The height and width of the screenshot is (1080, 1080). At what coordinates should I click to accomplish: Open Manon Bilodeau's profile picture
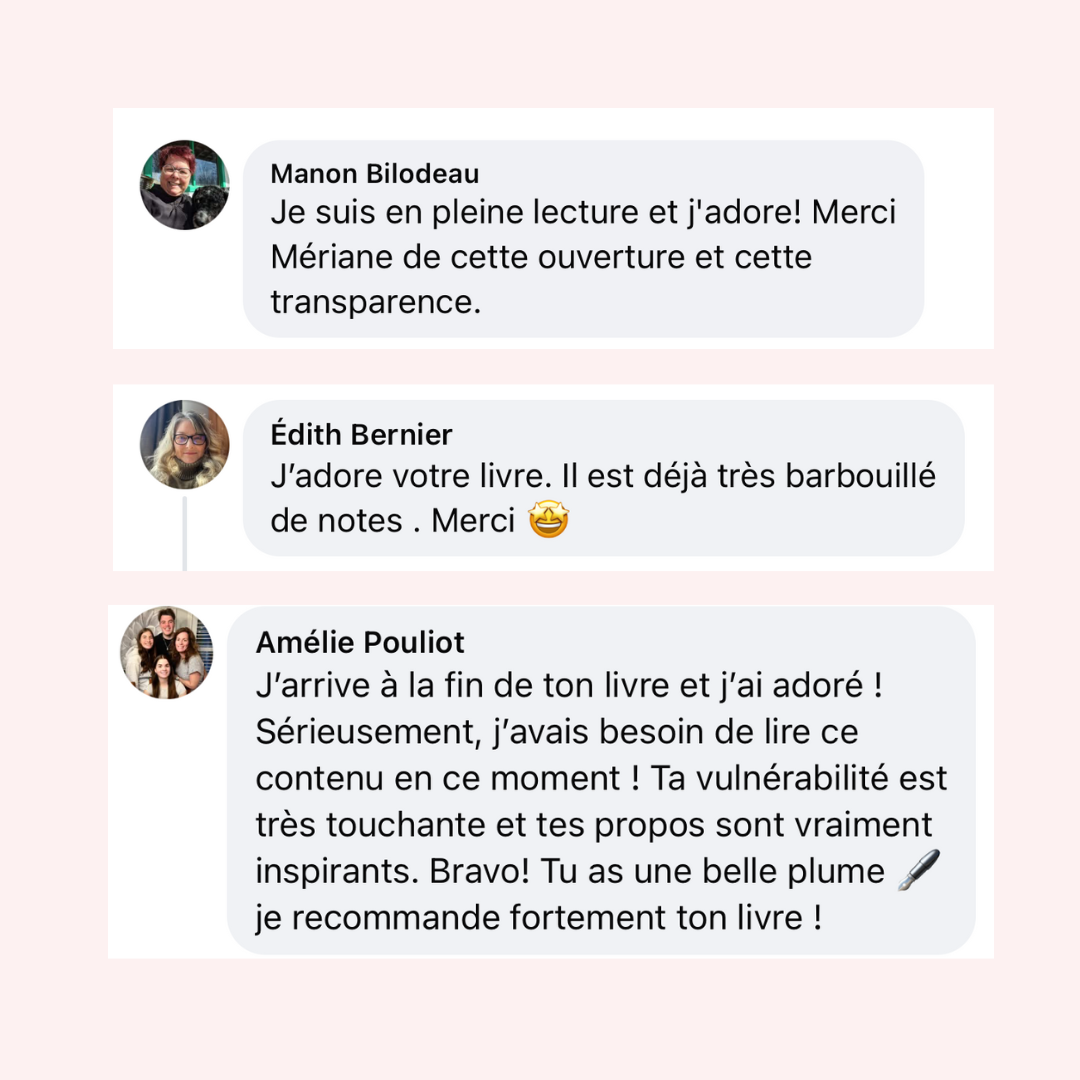pos(185,185)
